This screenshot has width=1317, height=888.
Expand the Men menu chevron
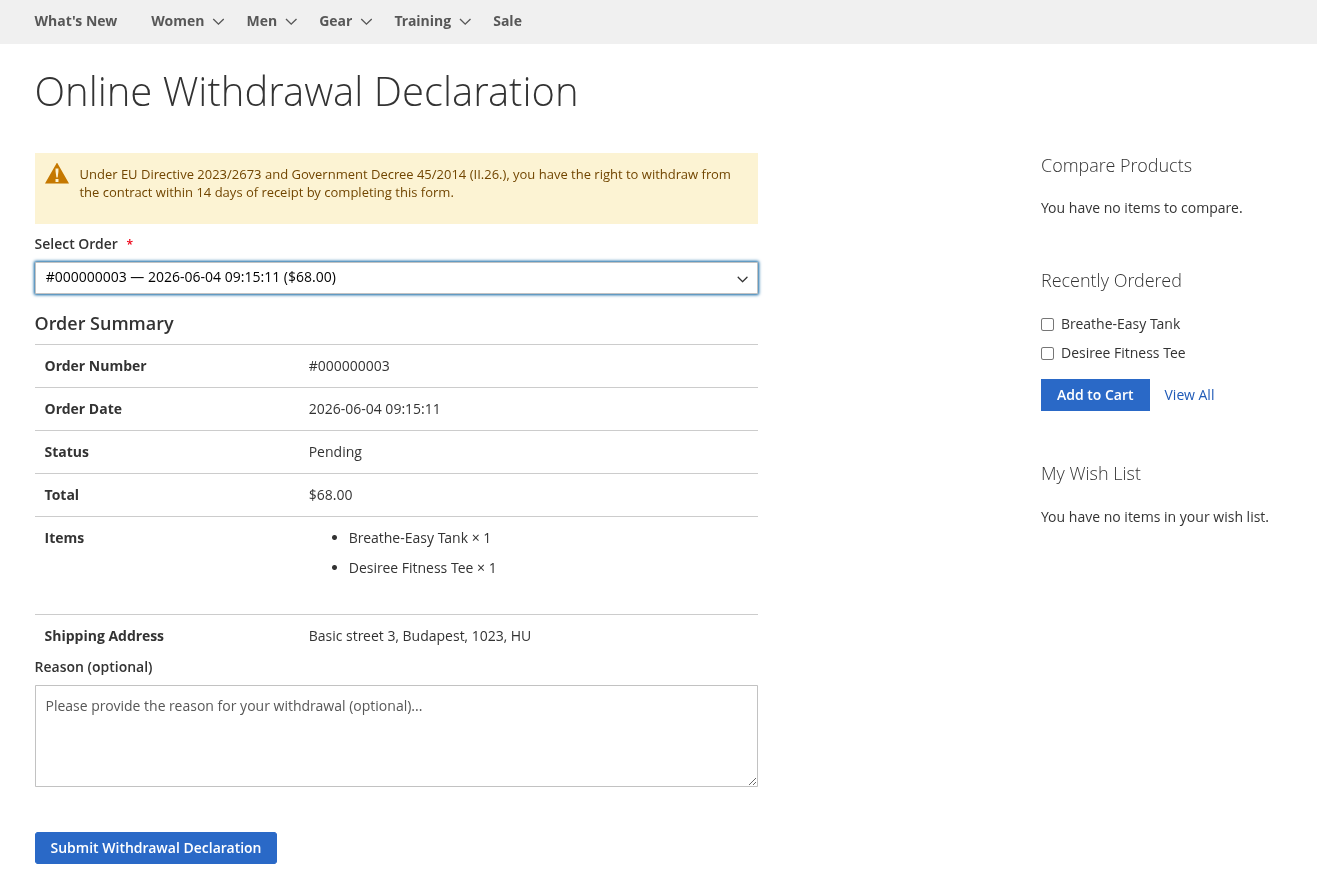coord(292,22)
